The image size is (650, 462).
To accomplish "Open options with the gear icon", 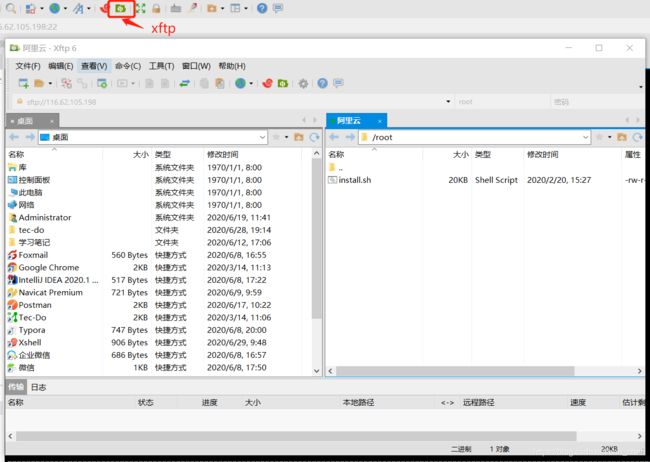I will [x=303, y=83].
